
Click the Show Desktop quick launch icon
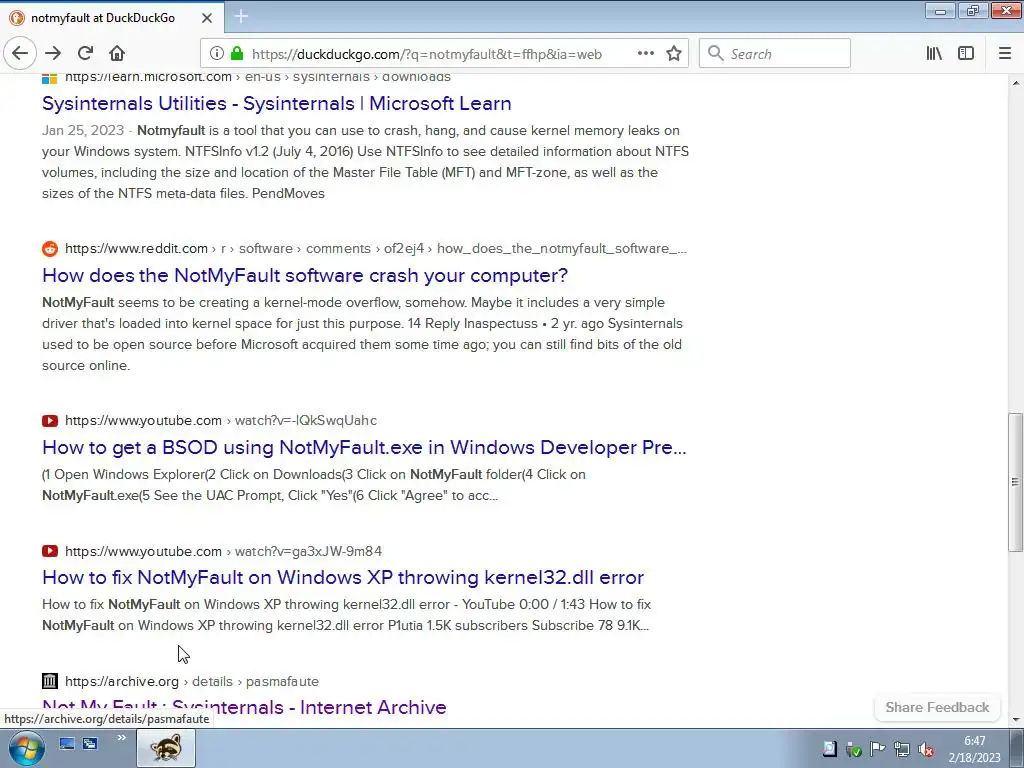click(67, 743)
